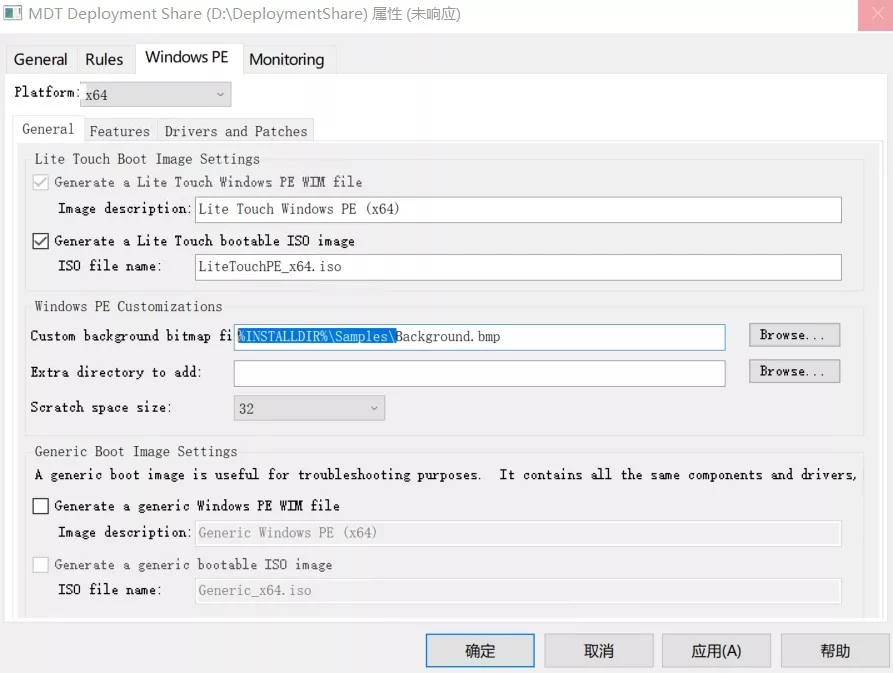Browse for an extra directory to add

(794, 371)
